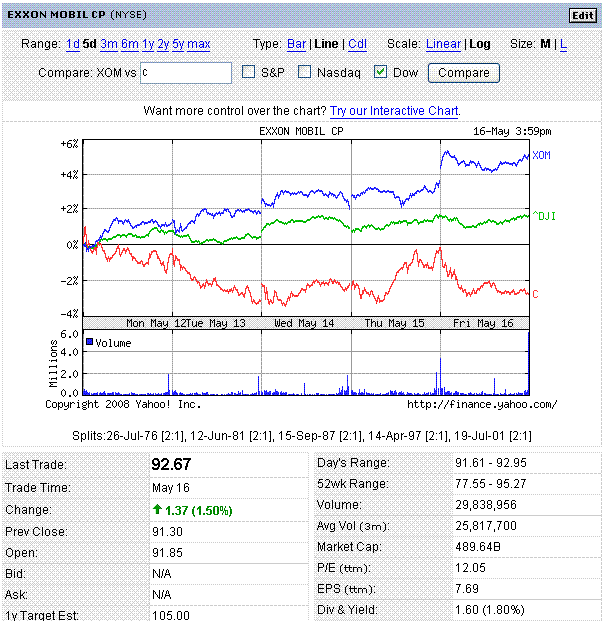Viewport: 605px width, 621px height.
Task: Click the blue Volume legend swatch
Action: click(90, 343)
